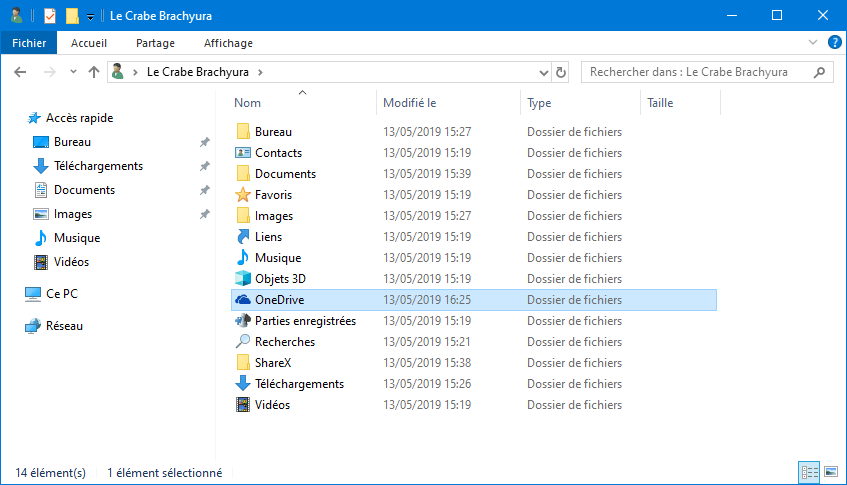Click the Le Crabe Brachyura breadcrumb
This screenshot has width=847, height=485.
click(x=198, y=72)
